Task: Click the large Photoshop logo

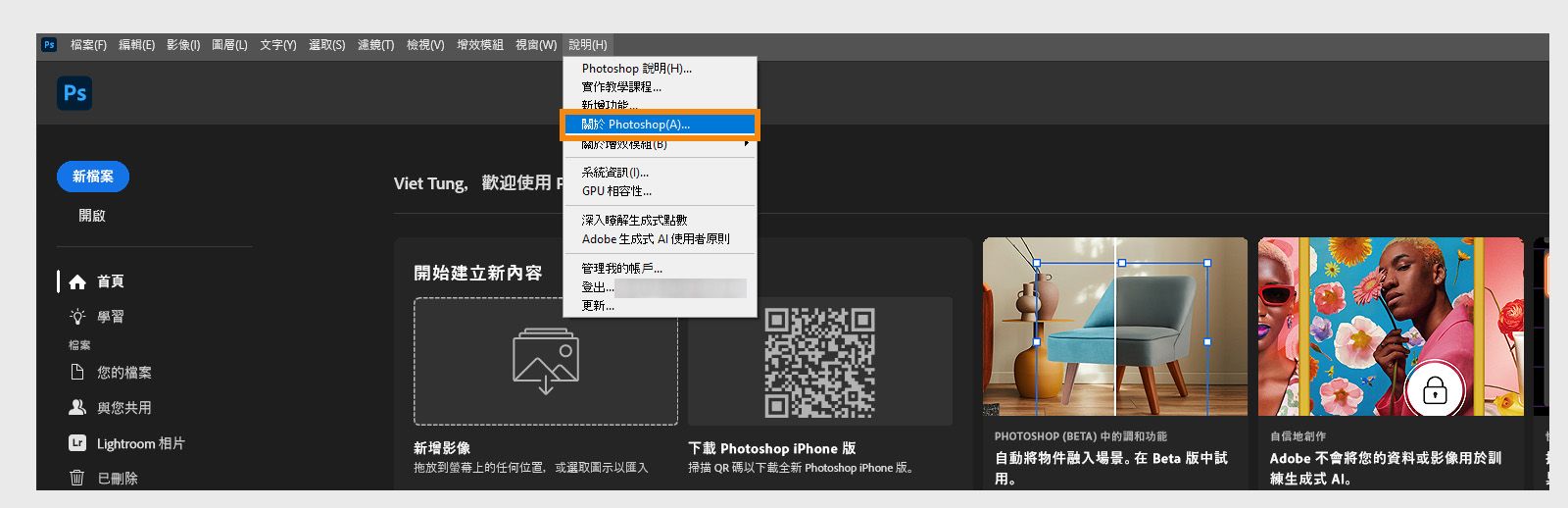Action: pos(74,93)
